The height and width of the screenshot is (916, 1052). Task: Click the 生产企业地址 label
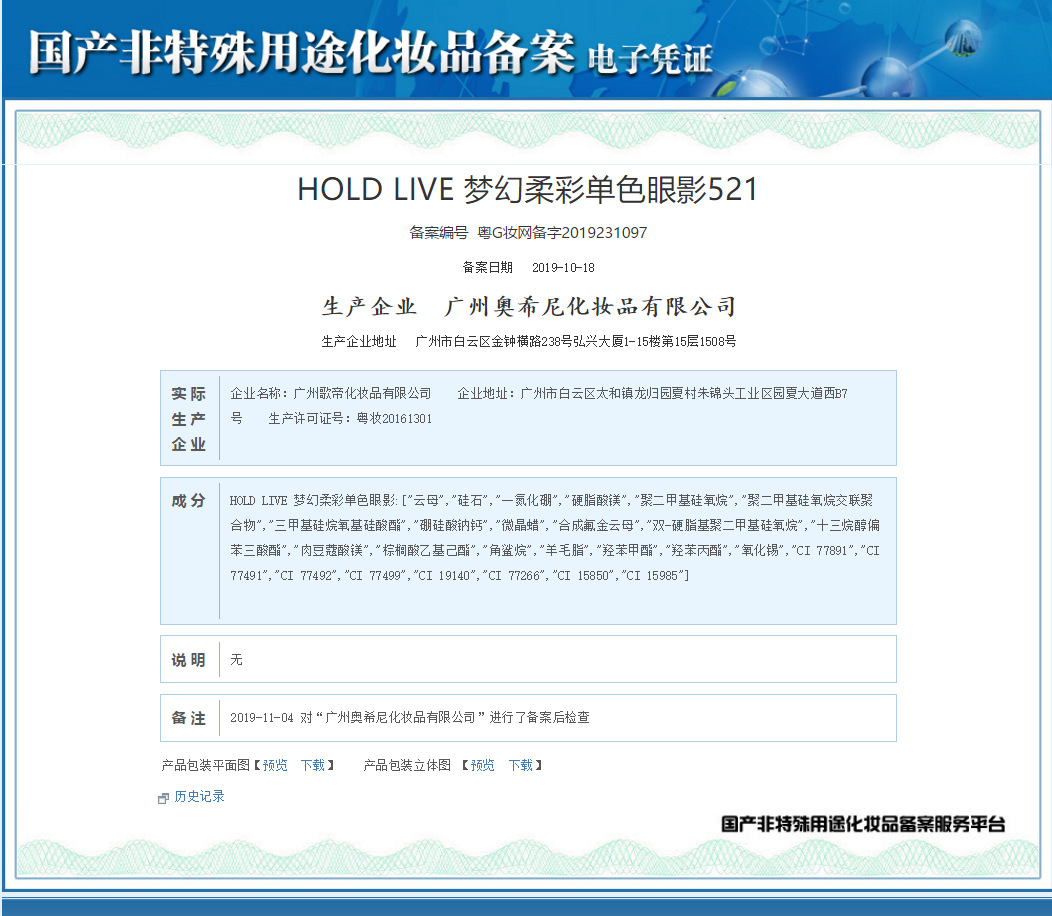359,342
